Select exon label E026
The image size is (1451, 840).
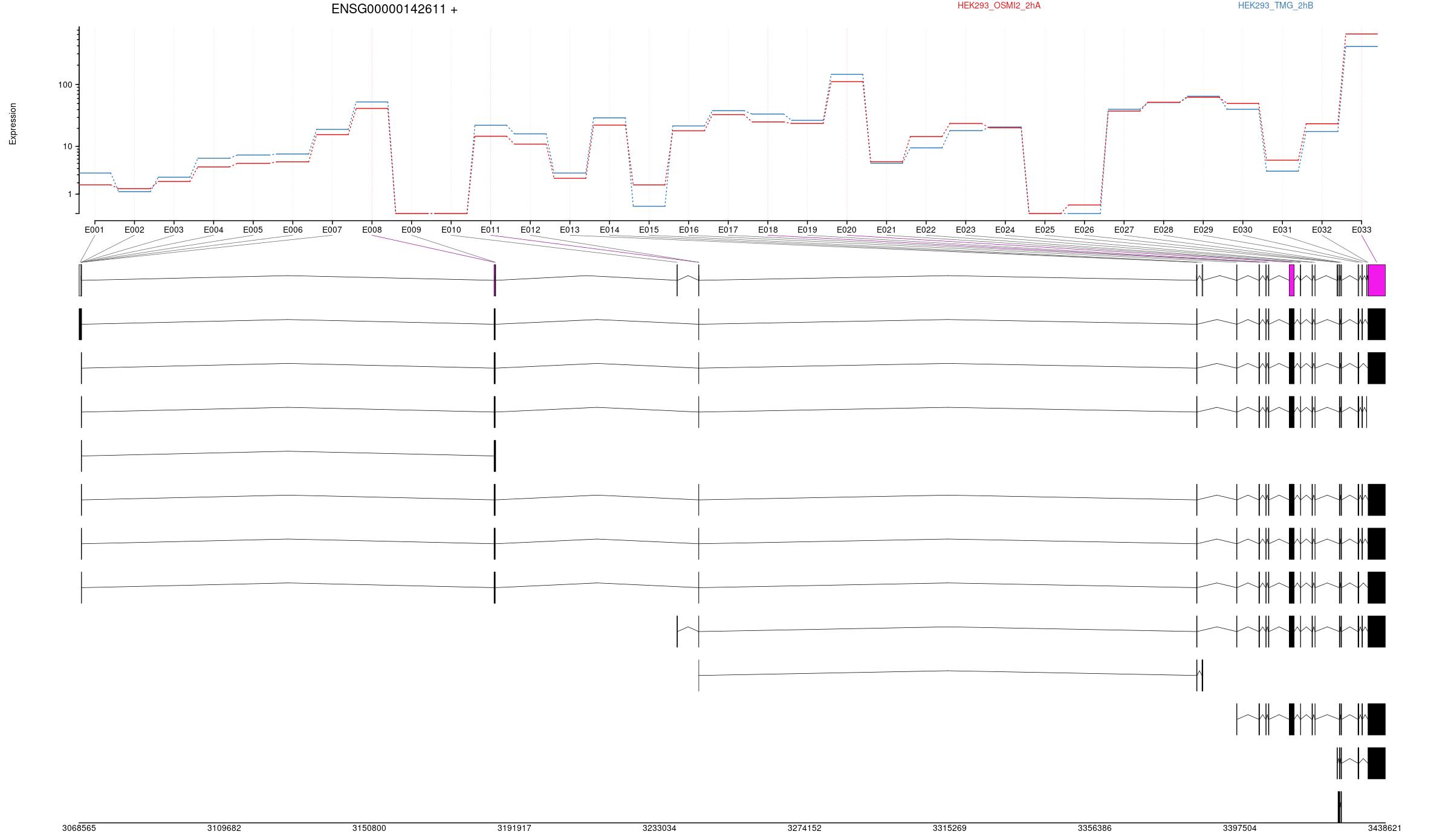[1084, 230]
